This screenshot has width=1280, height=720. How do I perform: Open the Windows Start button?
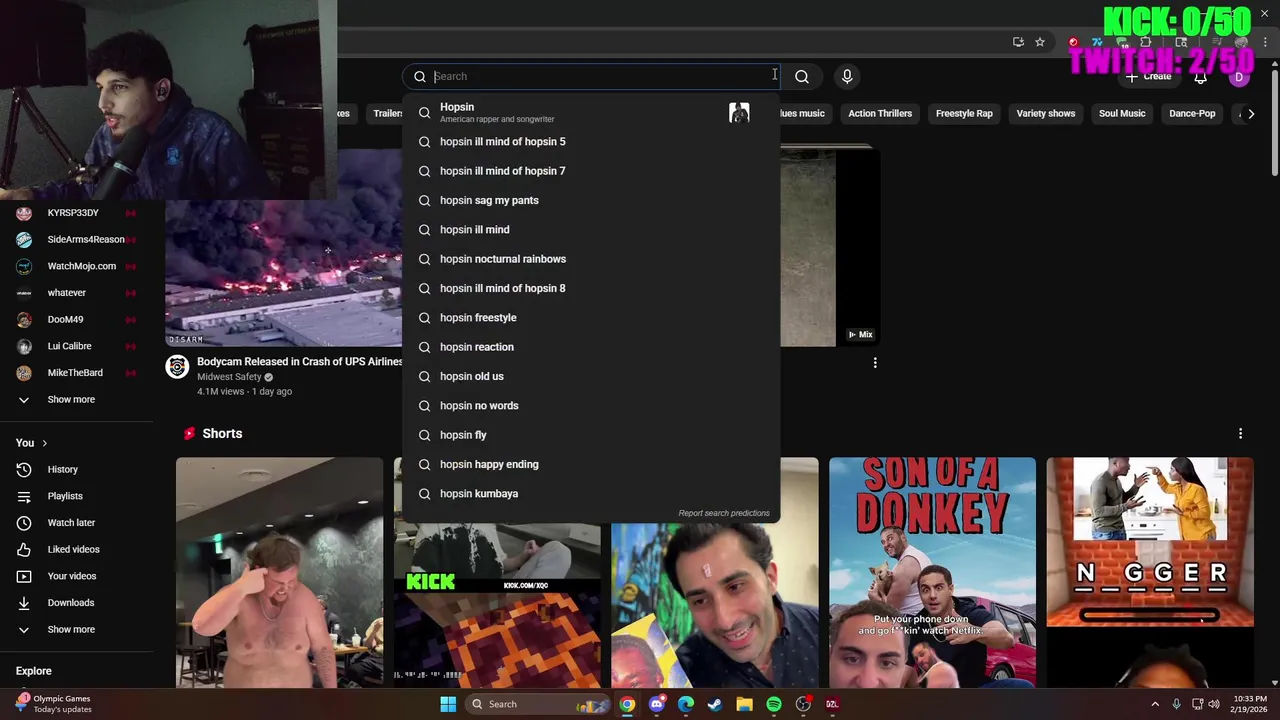pos(448,704)
